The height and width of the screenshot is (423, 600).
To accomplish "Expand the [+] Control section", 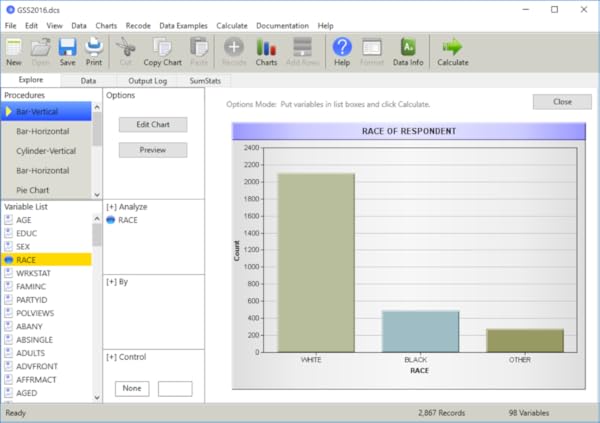I will pyautogui.click(x=126, y=357).
